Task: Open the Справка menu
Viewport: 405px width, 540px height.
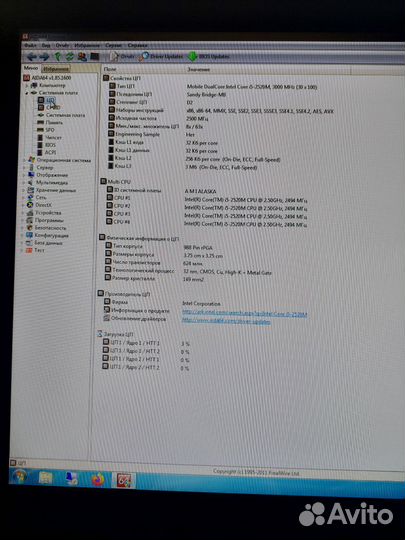Action: pos(137,45)
